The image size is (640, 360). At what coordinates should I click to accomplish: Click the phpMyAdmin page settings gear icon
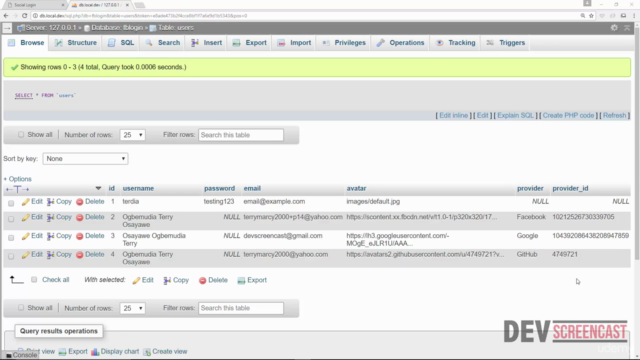point(614,28)
